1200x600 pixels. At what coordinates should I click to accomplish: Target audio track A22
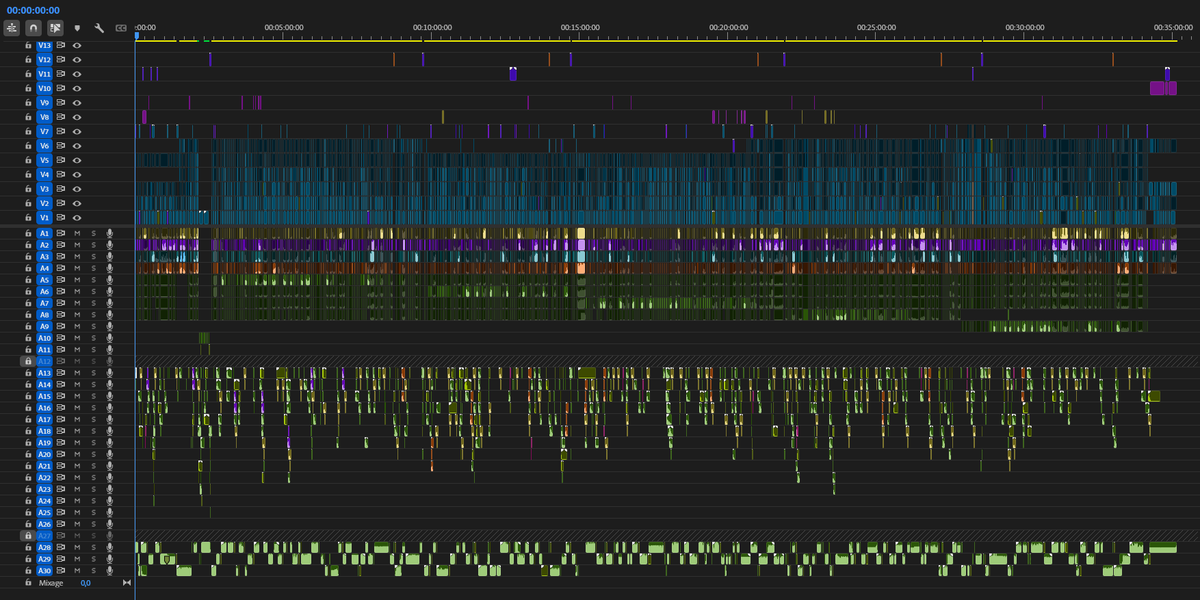pyautogui.click(x=44, y=478)
